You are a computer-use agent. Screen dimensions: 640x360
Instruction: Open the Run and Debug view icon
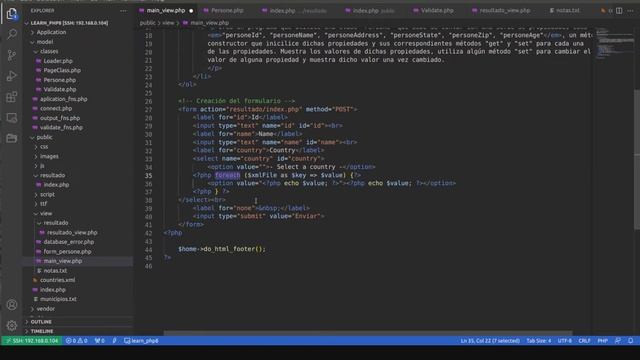12,76
